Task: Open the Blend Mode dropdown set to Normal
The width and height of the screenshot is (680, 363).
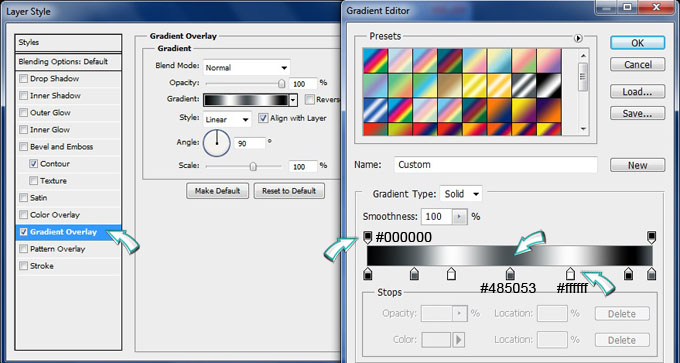Action: 246,68
